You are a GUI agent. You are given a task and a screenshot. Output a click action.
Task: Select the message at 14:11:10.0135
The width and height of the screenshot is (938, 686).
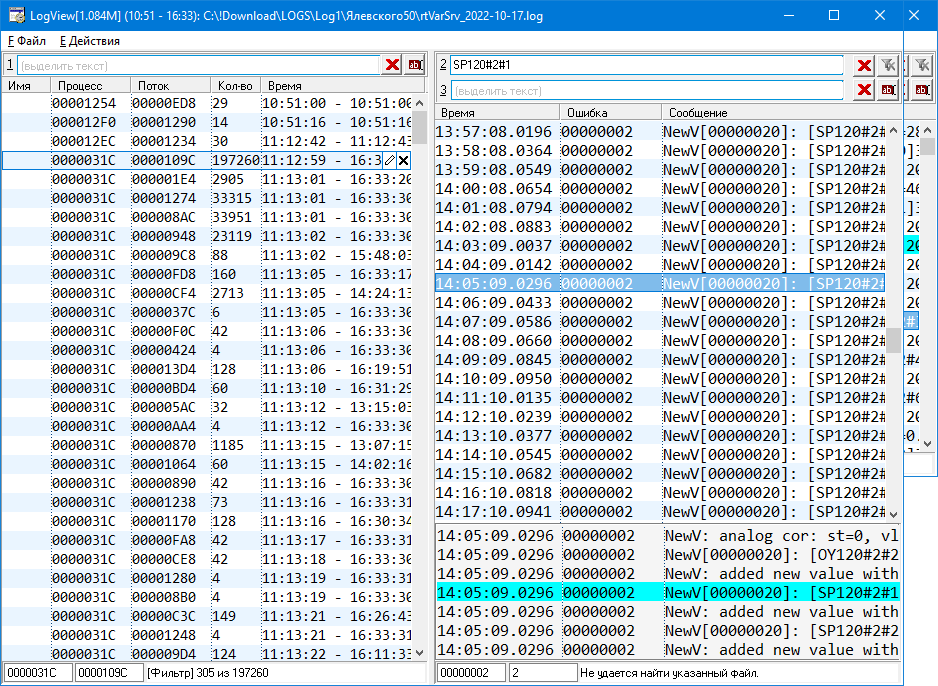[660, 398]
